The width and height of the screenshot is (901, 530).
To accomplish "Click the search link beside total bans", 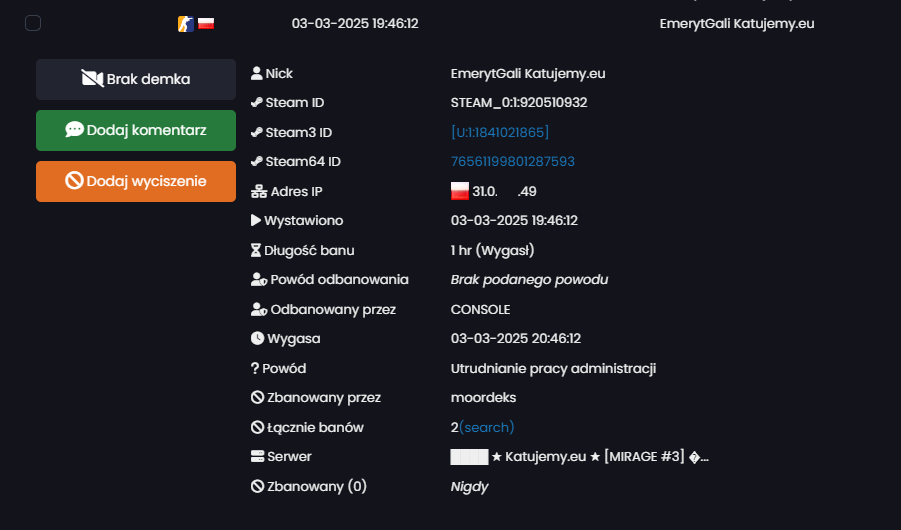I will click(x=486, y=427).
